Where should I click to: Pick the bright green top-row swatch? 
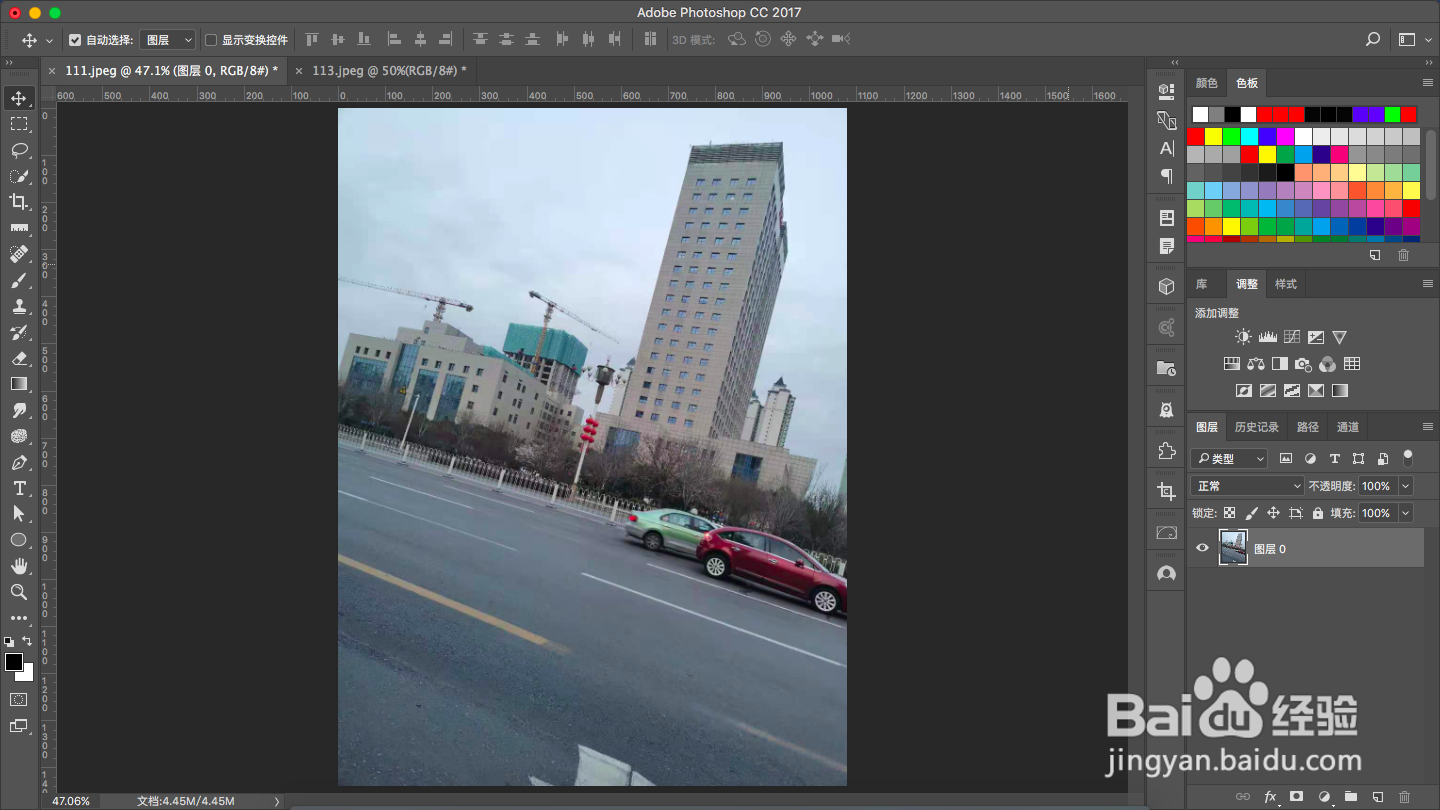coord(1393,115)
